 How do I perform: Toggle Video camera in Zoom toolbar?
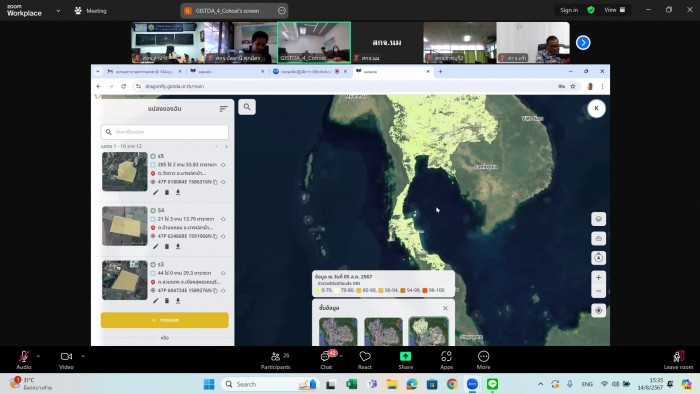pyautogui.click(x=67, y=360)
